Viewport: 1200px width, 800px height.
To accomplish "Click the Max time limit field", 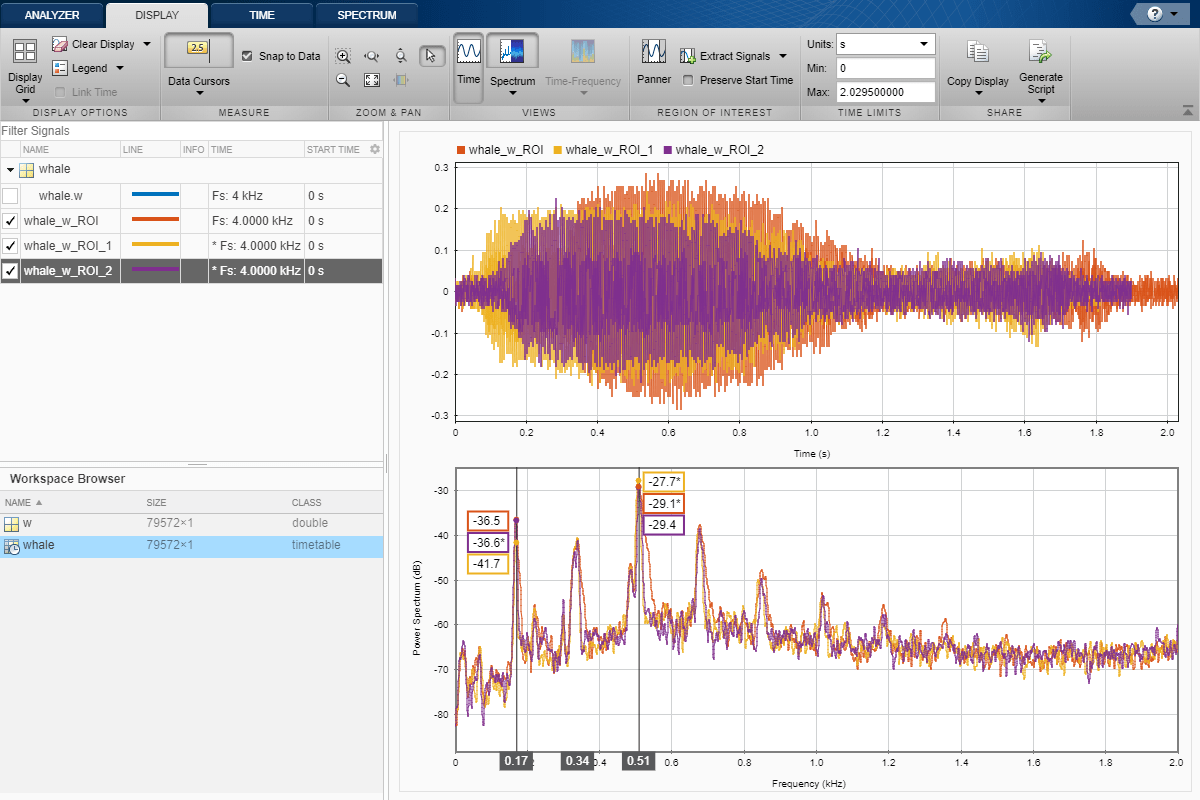I will point(885,92).
